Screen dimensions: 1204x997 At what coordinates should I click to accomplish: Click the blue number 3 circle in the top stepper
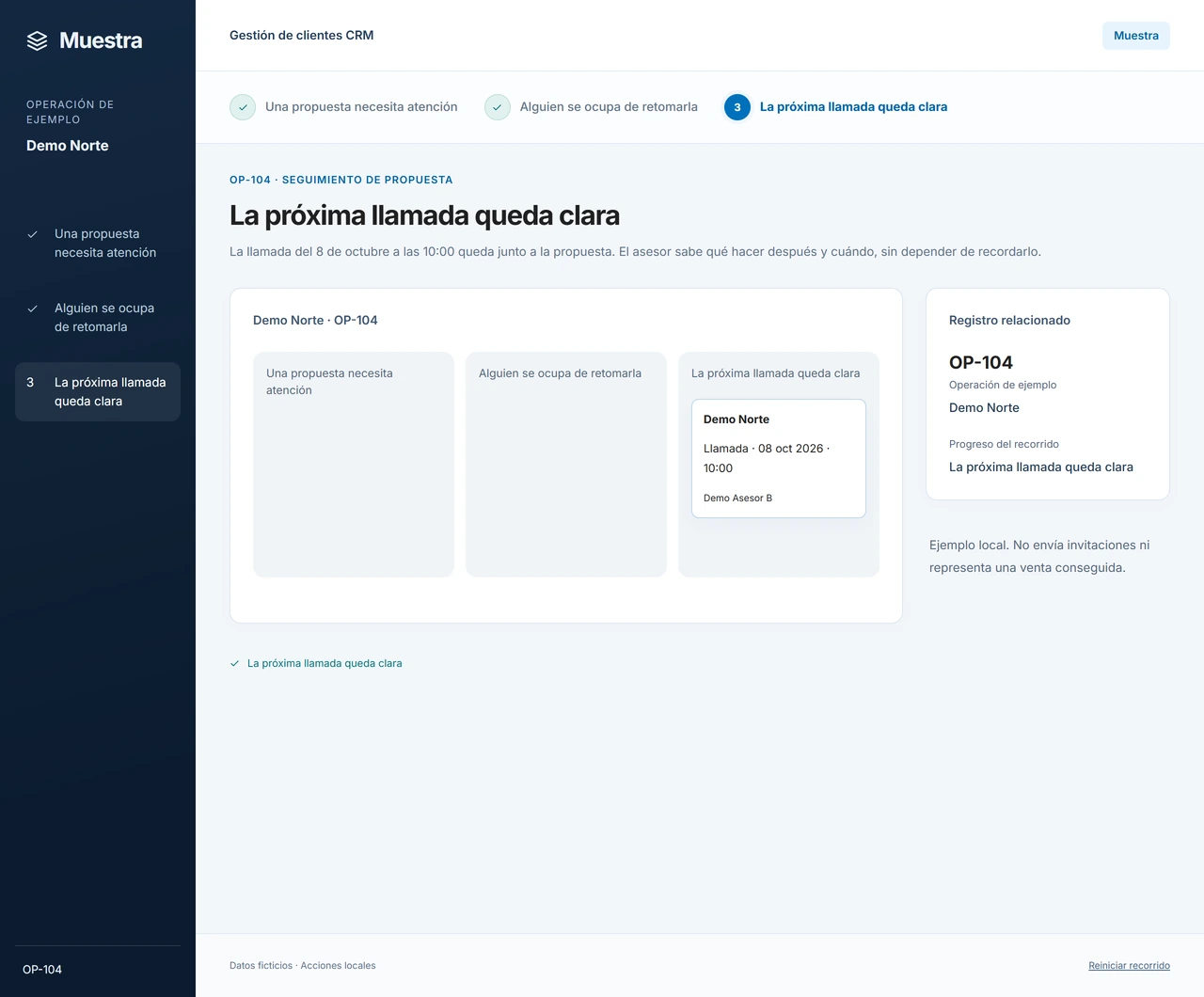(x=737, y=107)
